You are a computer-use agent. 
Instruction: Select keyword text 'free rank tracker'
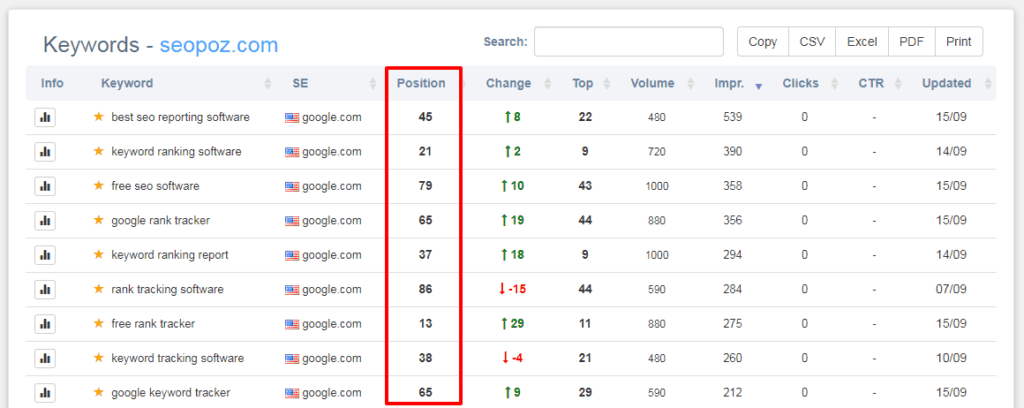click(153, 324)
